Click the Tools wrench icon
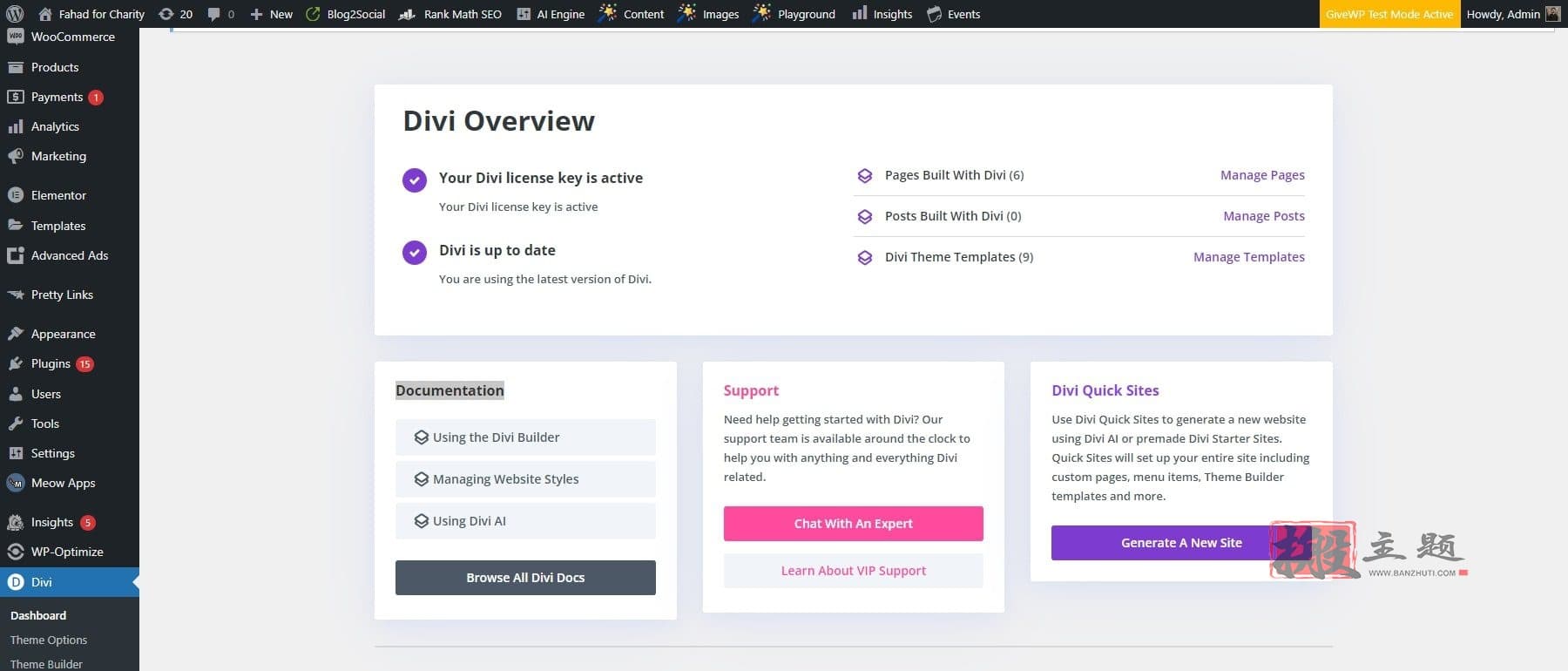The width and height of the screenshot is (1568, 671). point(15,424)
